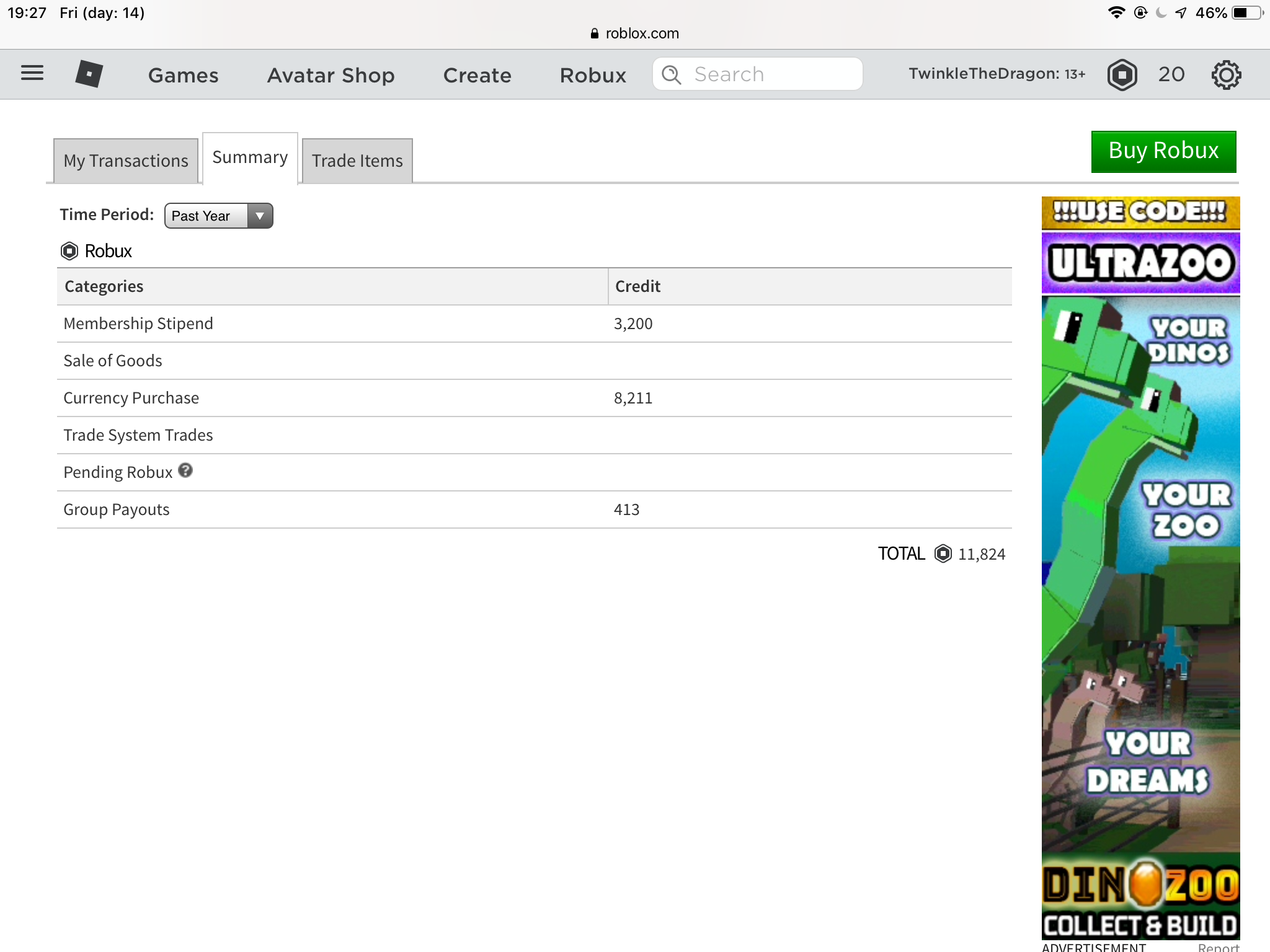The width and height of the screenshot is (1270, 952).
Task: Click the dropdown arrow on Past Year
Action: [260, 215]
